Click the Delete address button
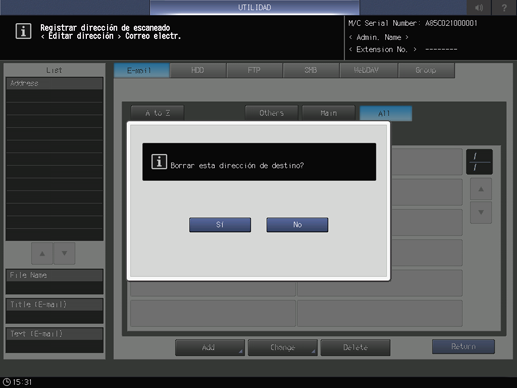The width and height of the screenshot is (517, 388). click(x=355, y=348)
